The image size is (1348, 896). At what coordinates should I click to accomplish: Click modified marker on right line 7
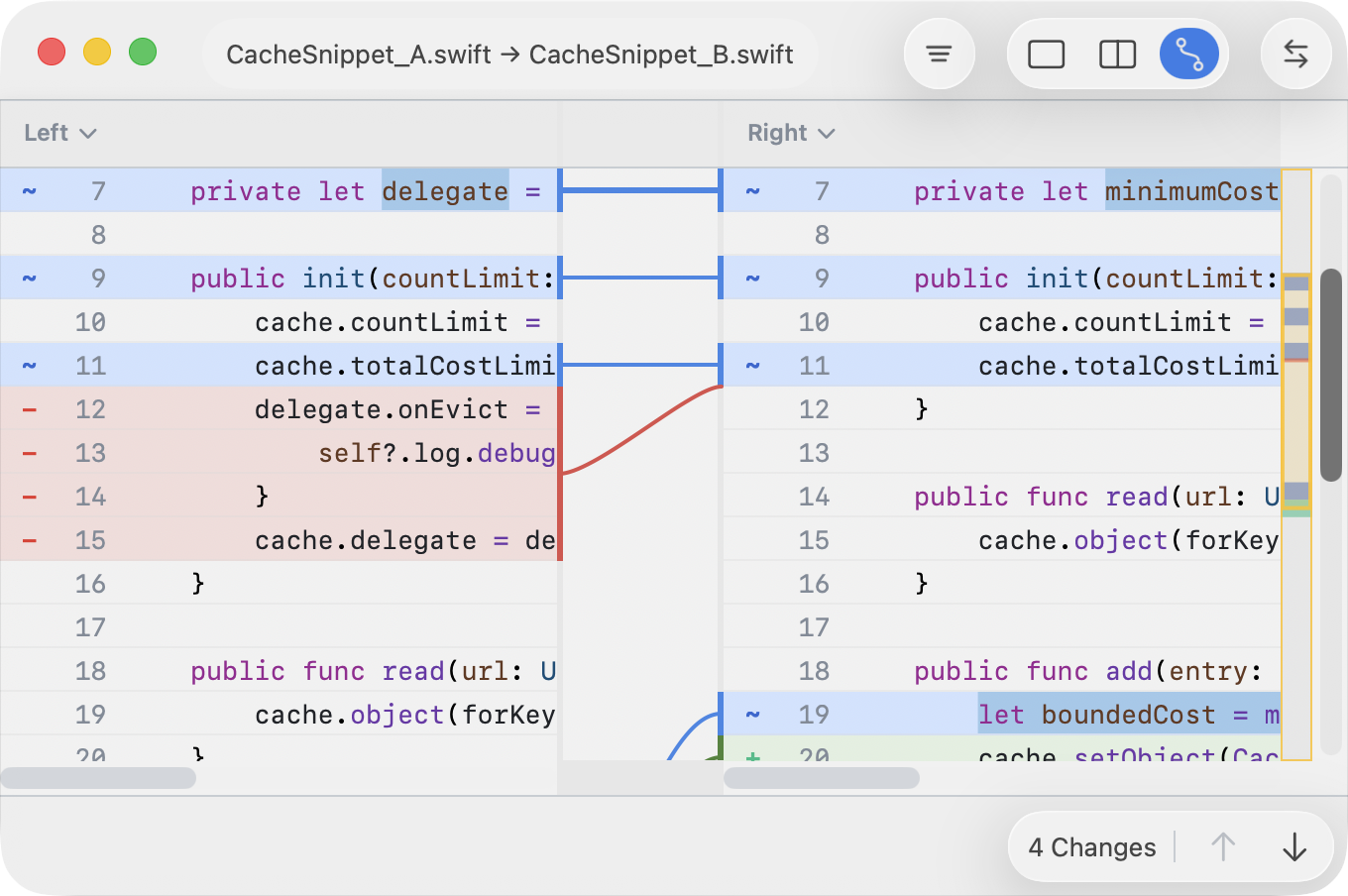click(753, 190)
